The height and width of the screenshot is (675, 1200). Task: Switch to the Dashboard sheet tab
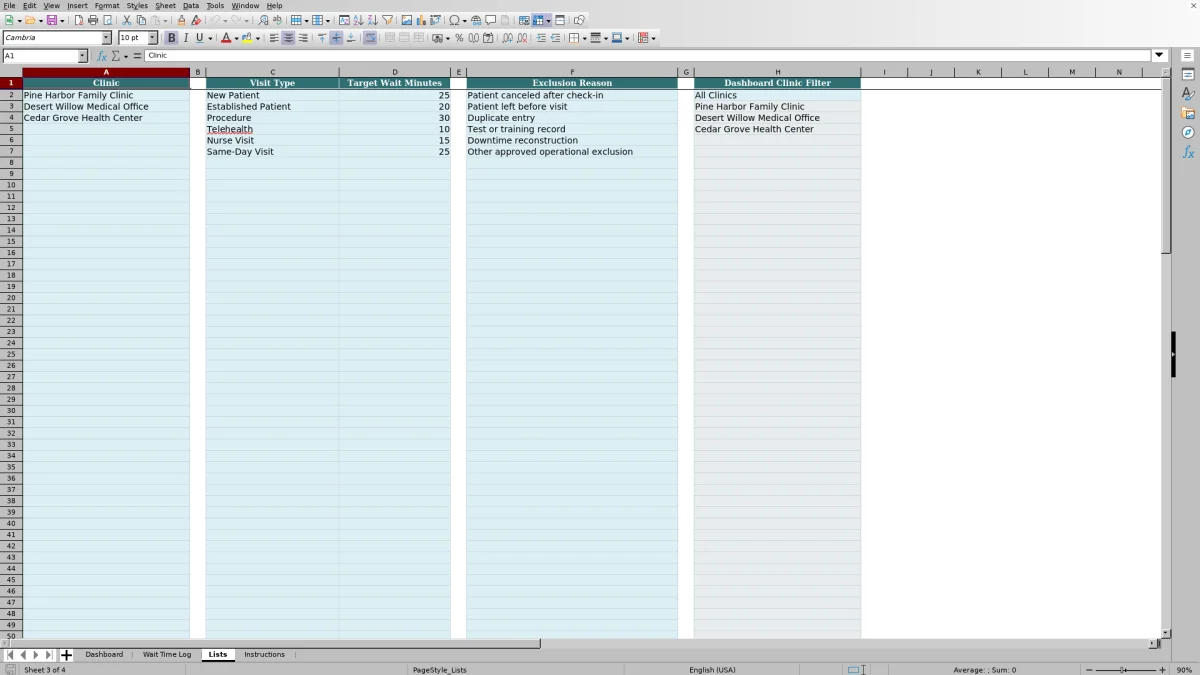click(x=104, y=655)
